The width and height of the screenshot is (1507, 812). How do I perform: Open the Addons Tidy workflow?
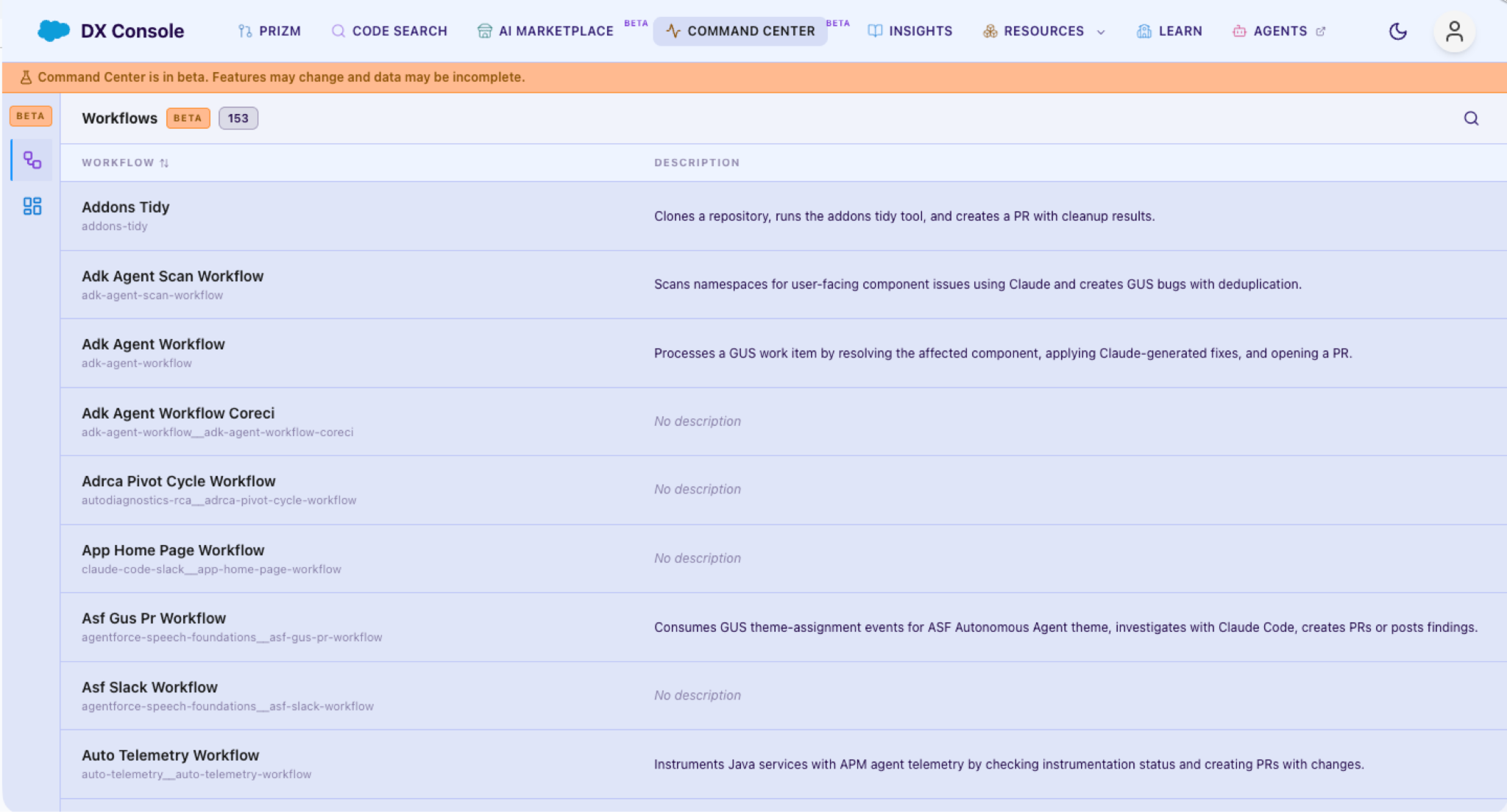pyautogui.click(x=784, y=216)
